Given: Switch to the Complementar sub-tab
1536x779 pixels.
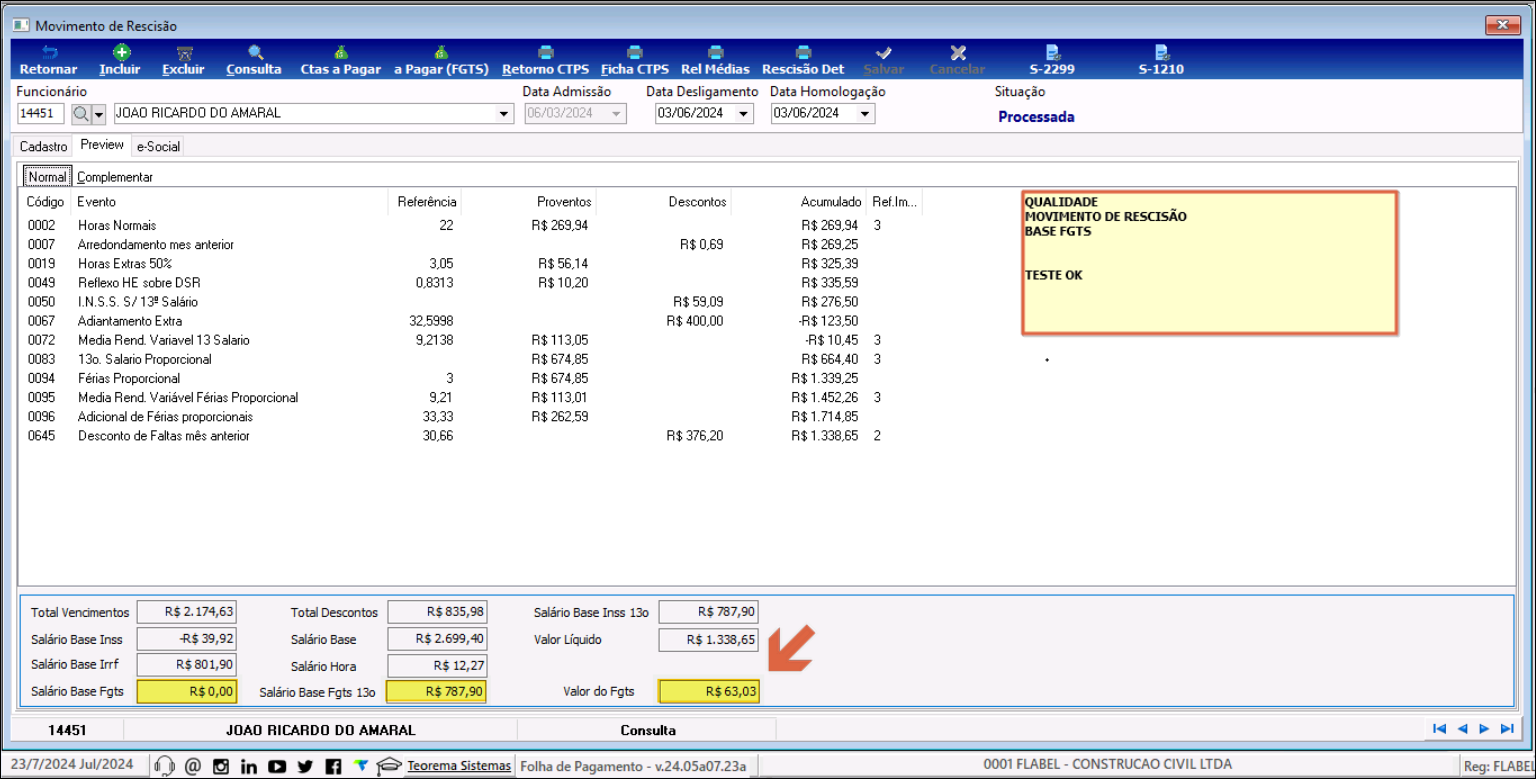Looking at the screenshot, I should click(x=115, y=177).
